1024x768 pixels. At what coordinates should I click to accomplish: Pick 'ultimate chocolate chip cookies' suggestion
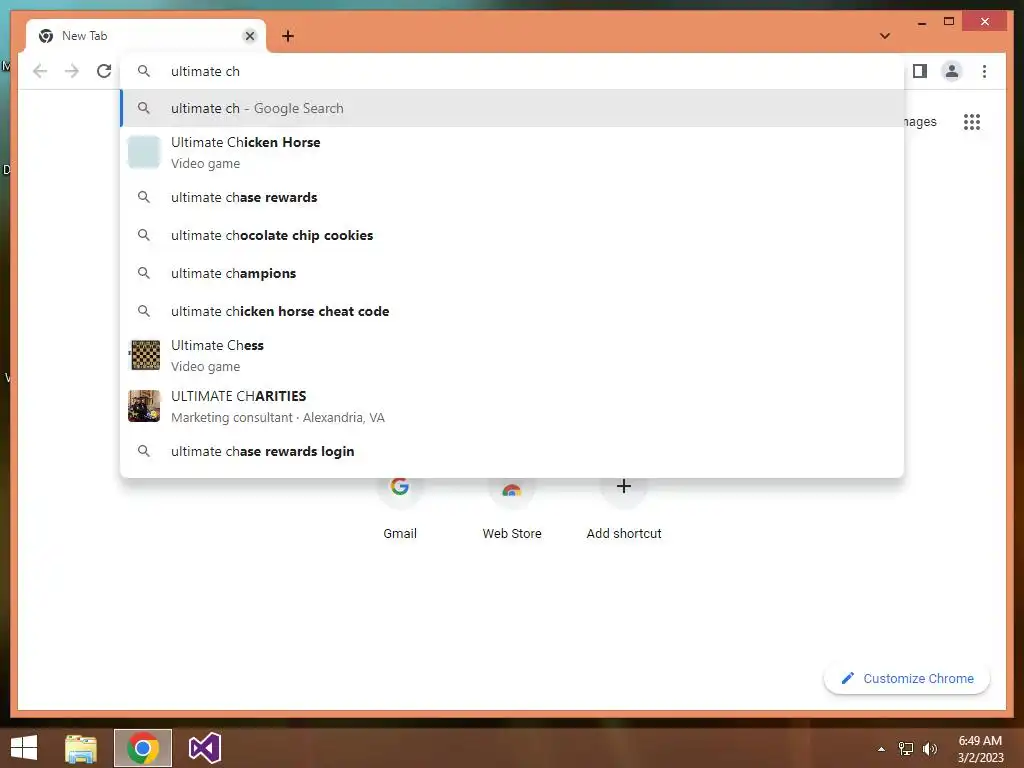coord(512,235)
